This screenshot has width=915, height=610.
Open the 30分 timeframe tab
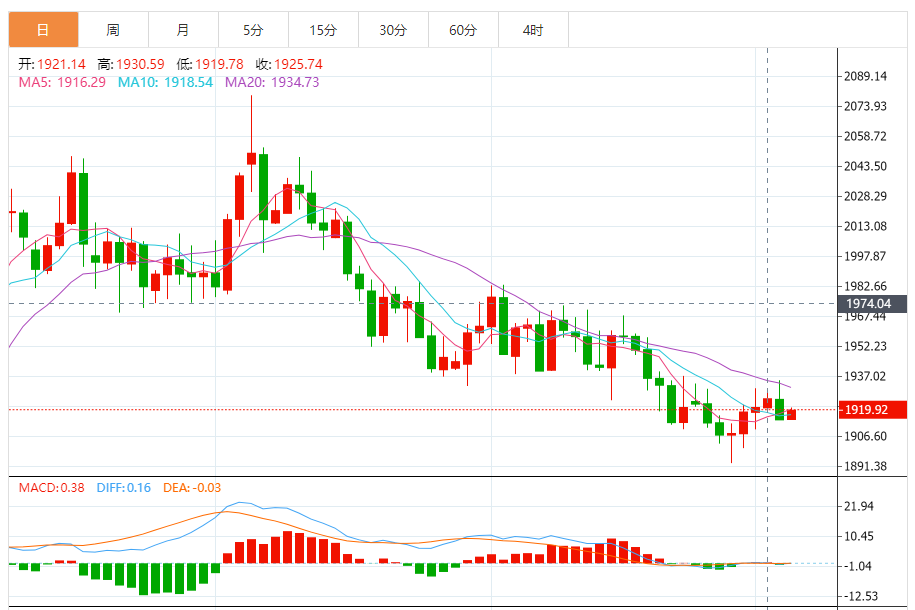[x=393, y=30]
